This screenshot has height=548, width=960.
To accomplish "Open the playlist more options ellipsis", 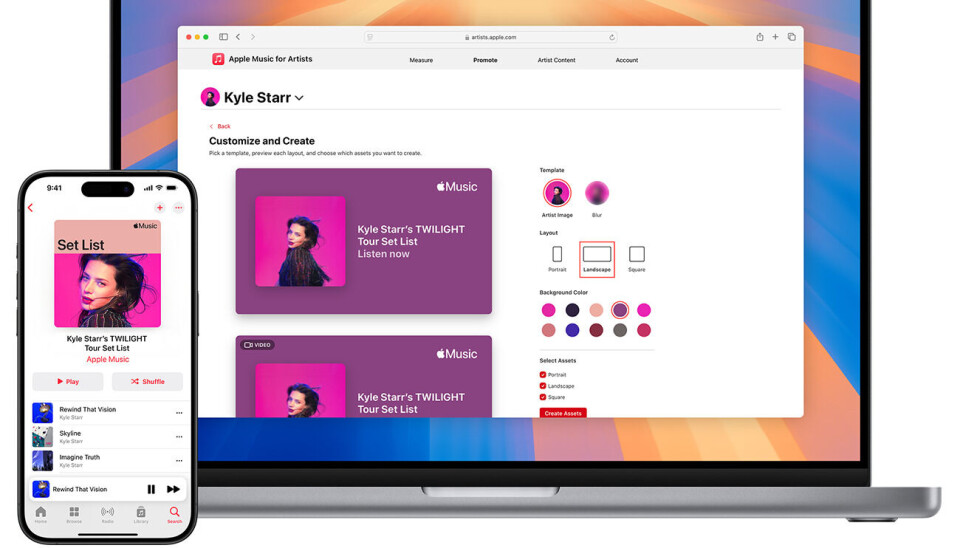I will click(x=178, y=208).
